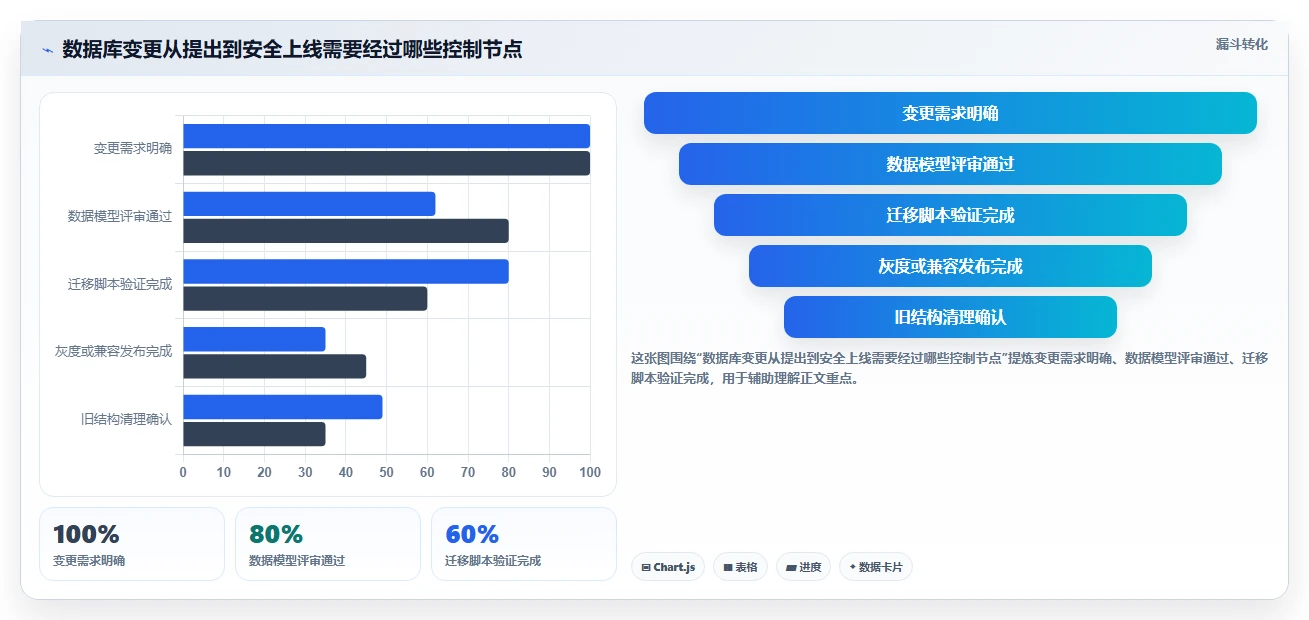Click the x-axis tick label 40
Screen dimensions: 1309x620
[346, 472]
